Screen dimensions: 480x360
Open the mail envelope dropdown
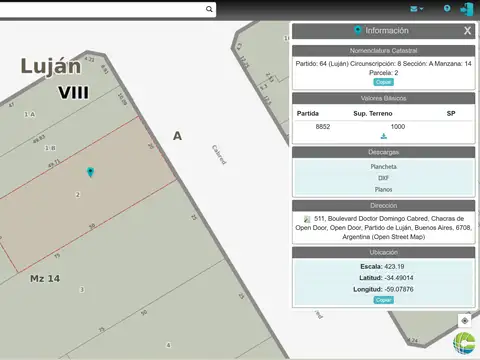(416, 9)
